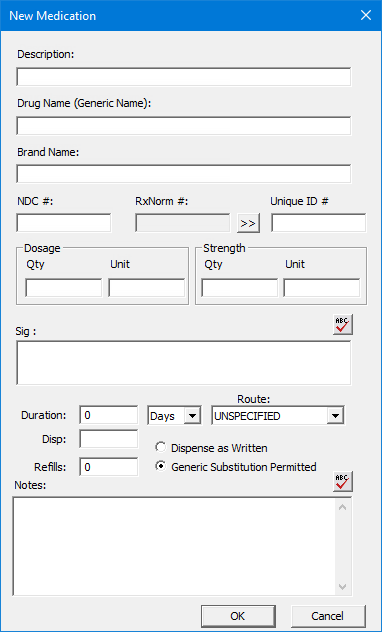Click the Cancel button
Viewport: 382px width, 632px height.
pyautogui.click(x=328, y=616)
